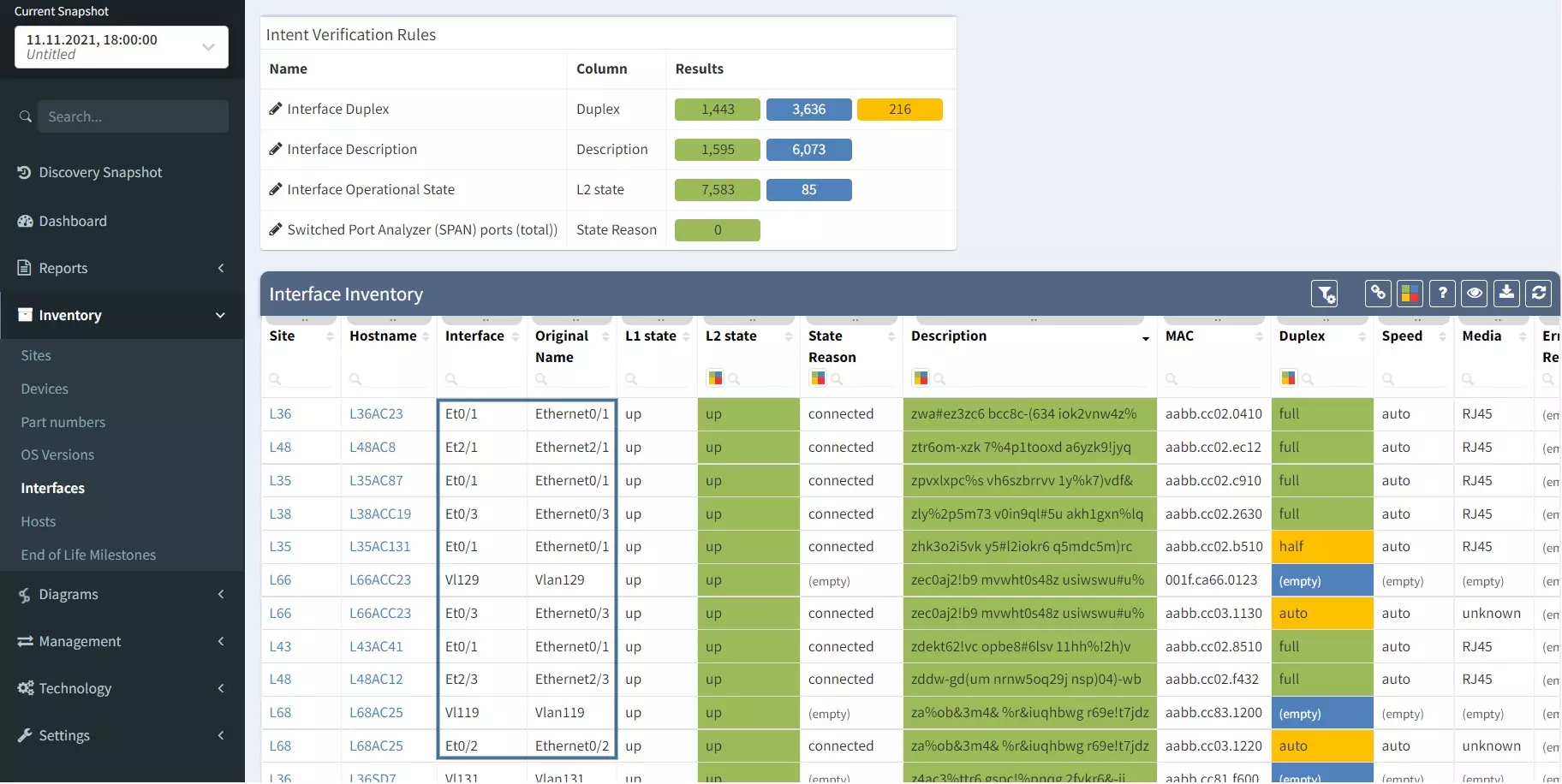This screenshot has width=1562, height=784.
Task: Open the Current Snapshot dropdown
Action: coord(122,47)
